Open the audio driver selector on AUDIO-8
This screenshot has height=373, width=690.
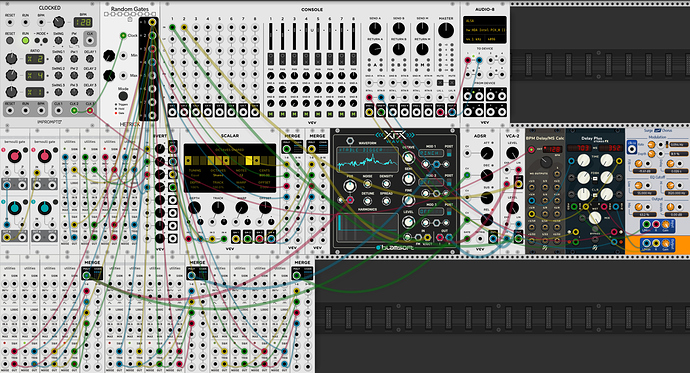pyautogui.click(x=484, y=21)
